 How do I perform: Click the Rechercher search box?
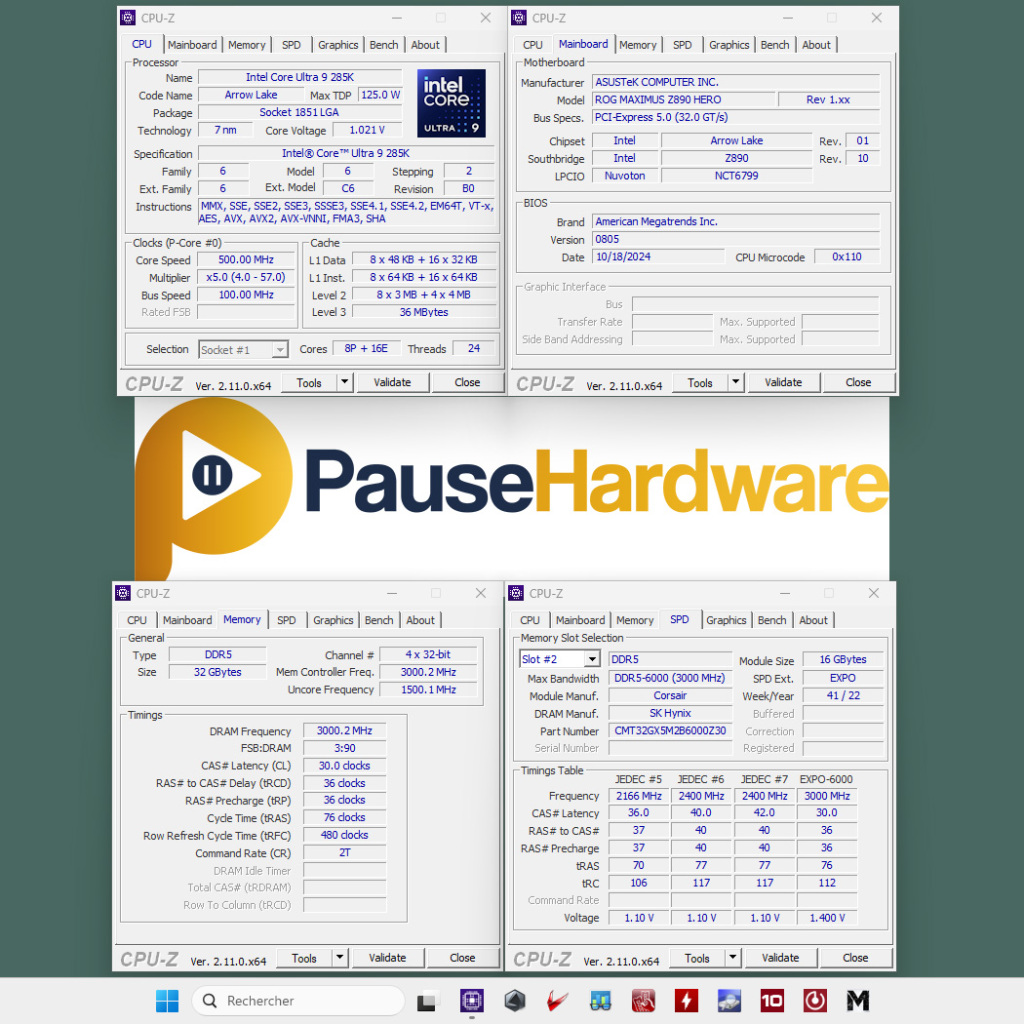pyautogui.click(x=298, y=1000)
